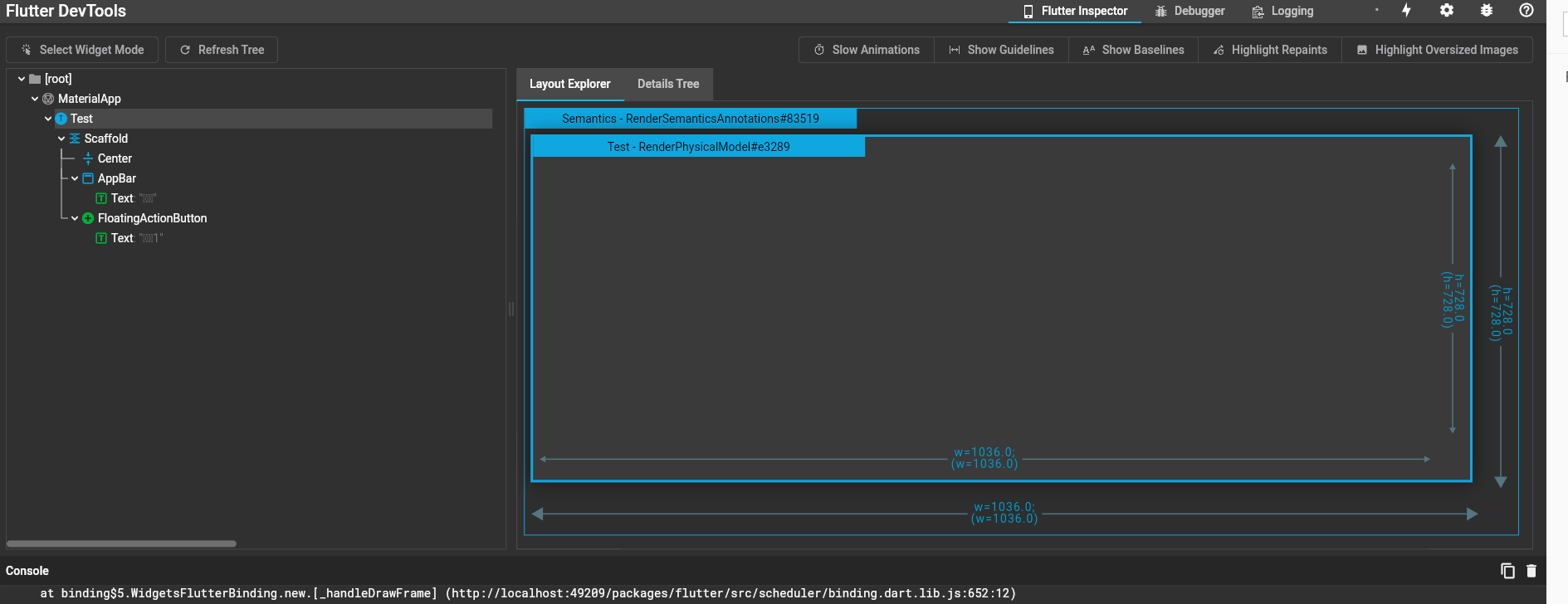The height and width of the screenshot is (604, 1568).
Task: Open the Debugger tab
Action: [x=1189, y=11]
